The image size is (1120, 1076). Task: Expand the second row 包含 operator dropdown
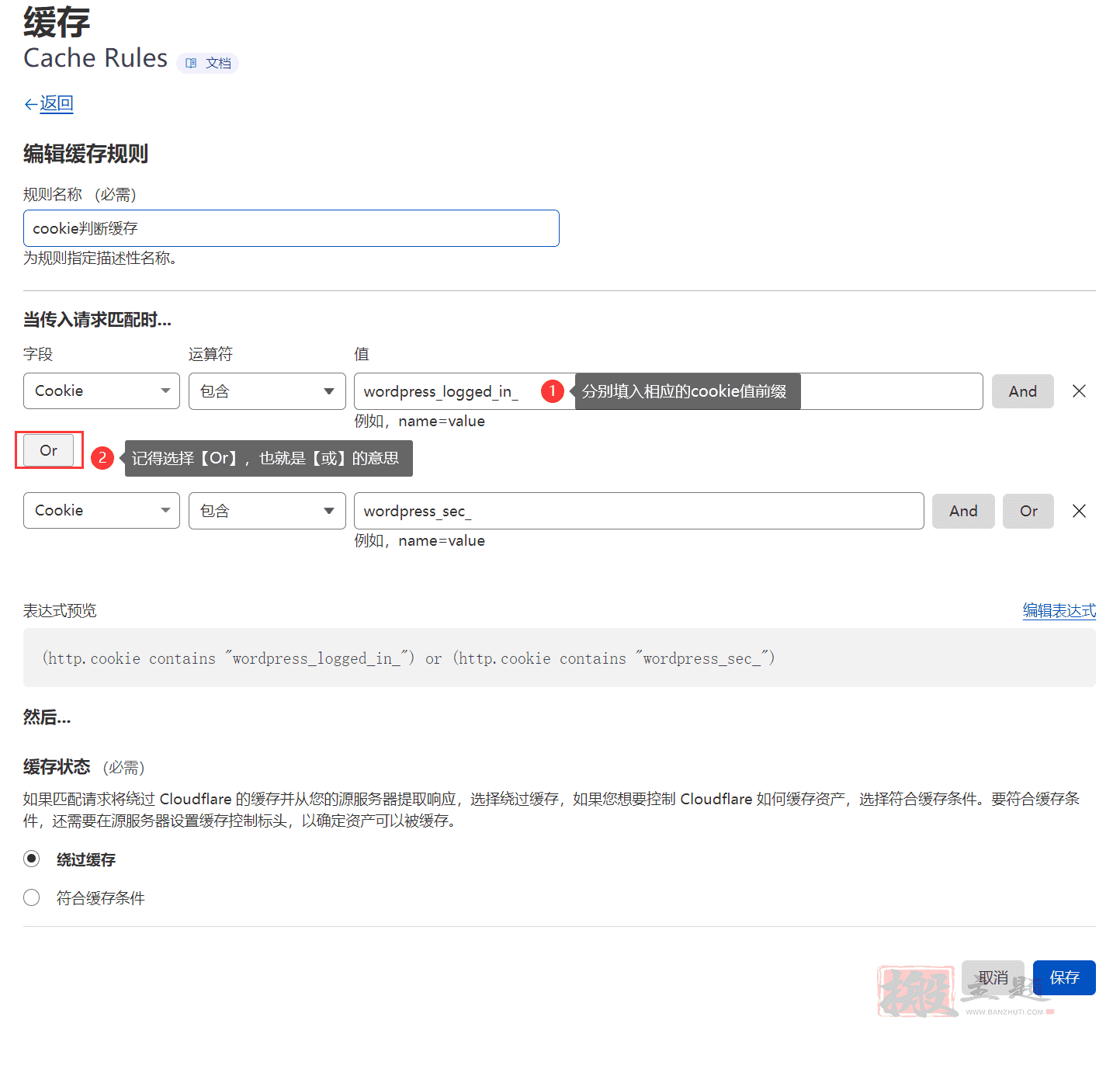click(x=267, y=511)
